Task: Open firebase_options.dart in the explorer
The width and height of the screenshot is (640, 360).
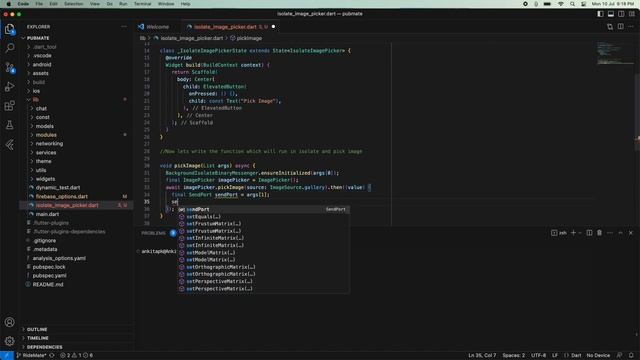Action: (61, 197)
